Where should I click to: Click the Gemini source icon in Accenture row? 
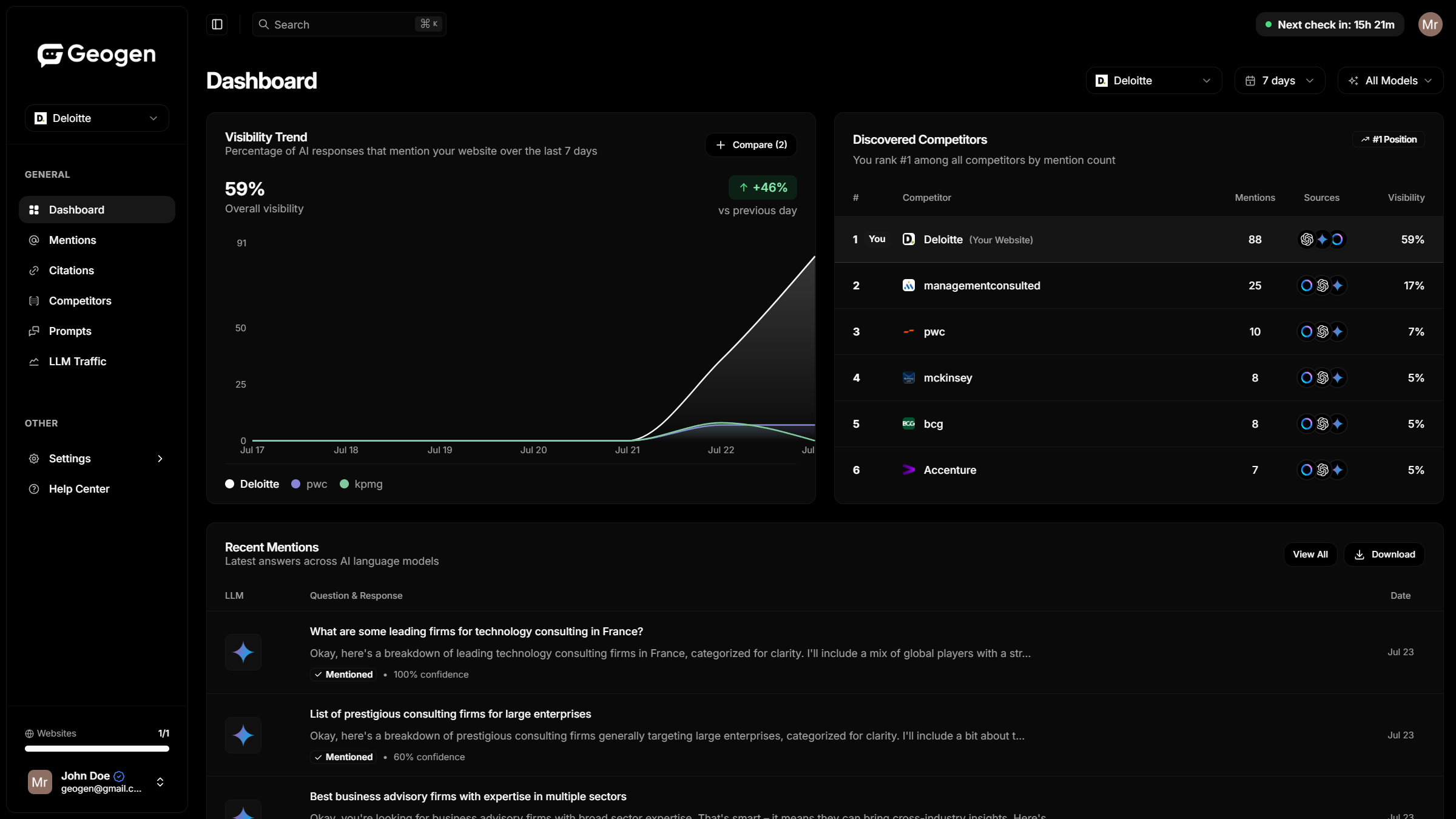click(x=1338, y=470)
